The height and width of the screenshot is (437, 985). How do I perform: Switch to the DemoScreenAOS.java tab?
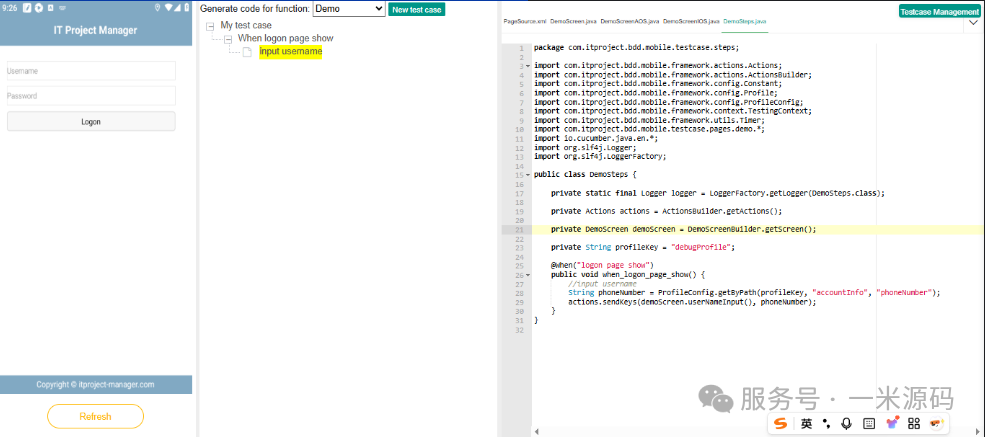click(629, 21)
